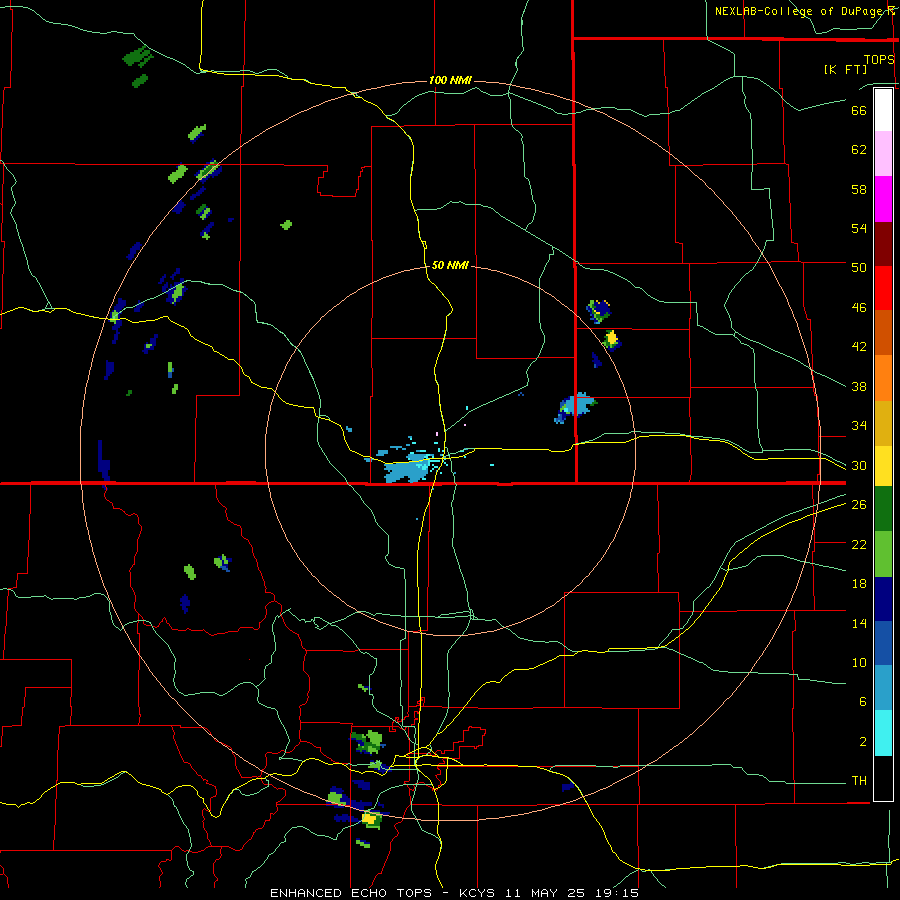900x900 pixels.
Task: Click the 22 legend value
Action: [859, 544]
